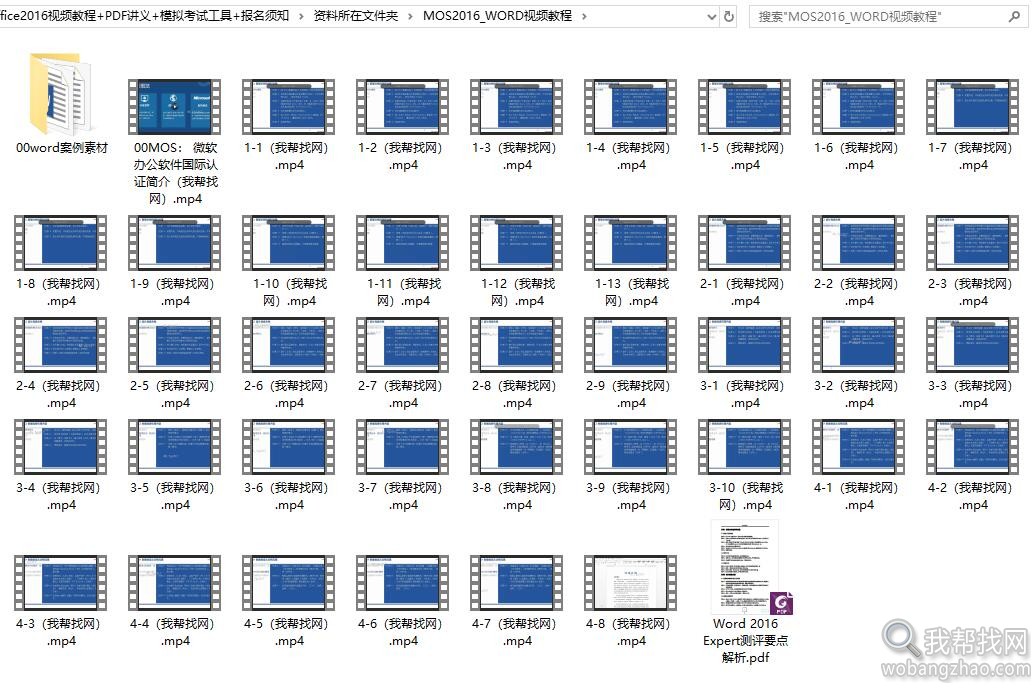Image resolution: width=1036 pixels, height=688 pixels.
Task: Select the 1-4 mp4 video icon
Action: tap(631, 107)
